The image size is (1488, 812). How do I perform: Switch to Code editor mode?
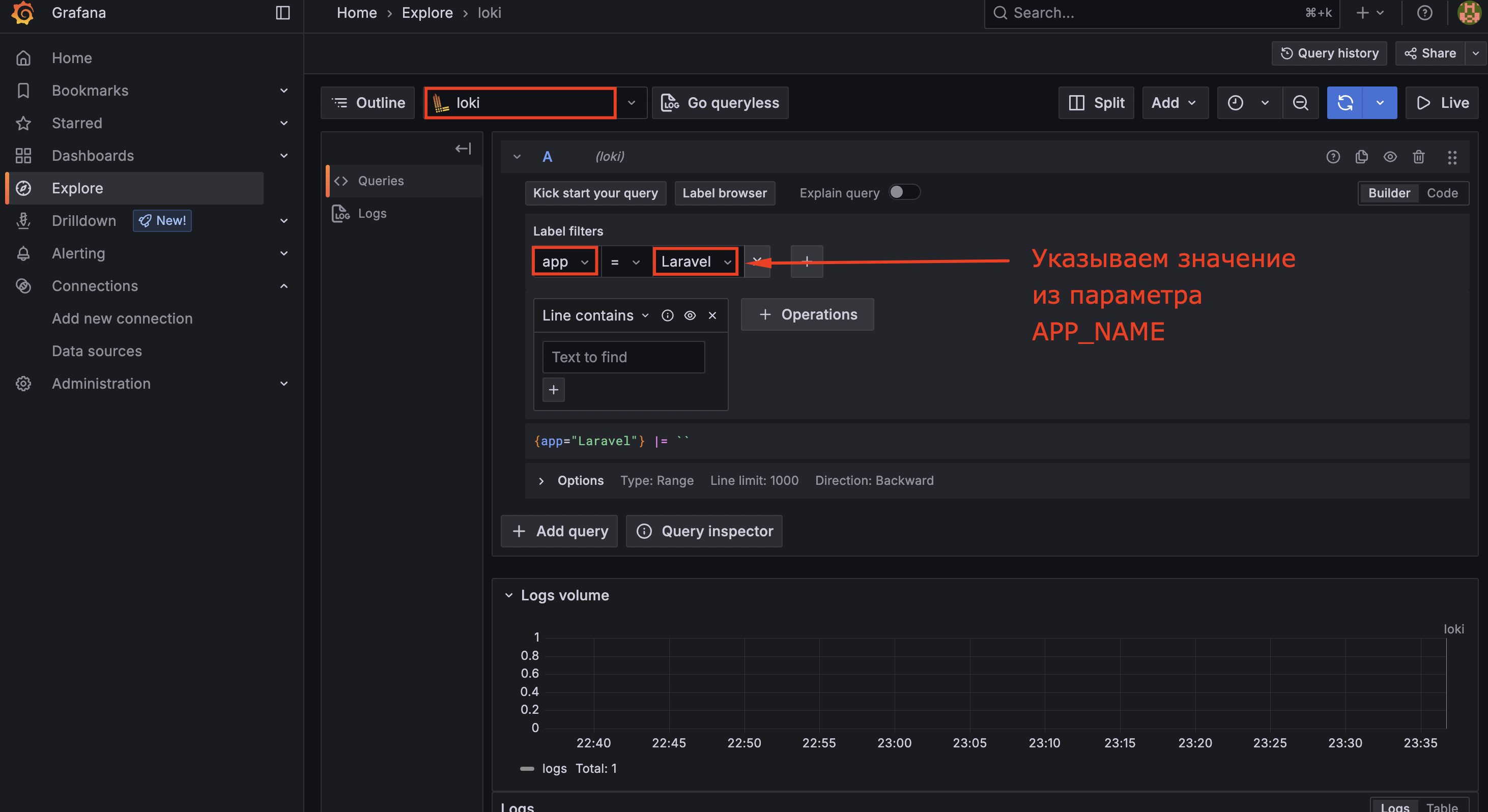[x=1442, y=193]
